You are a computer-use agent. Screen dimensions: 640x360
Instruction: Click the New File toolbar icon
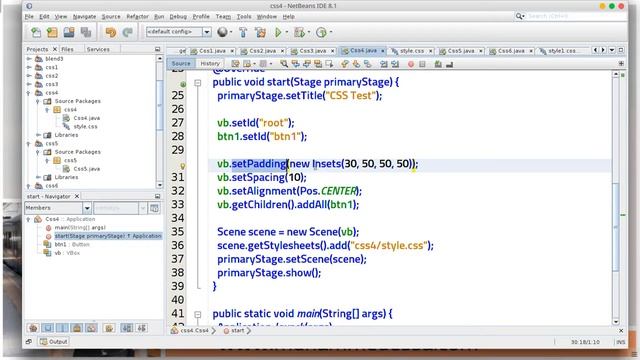(x=36, y=32)
